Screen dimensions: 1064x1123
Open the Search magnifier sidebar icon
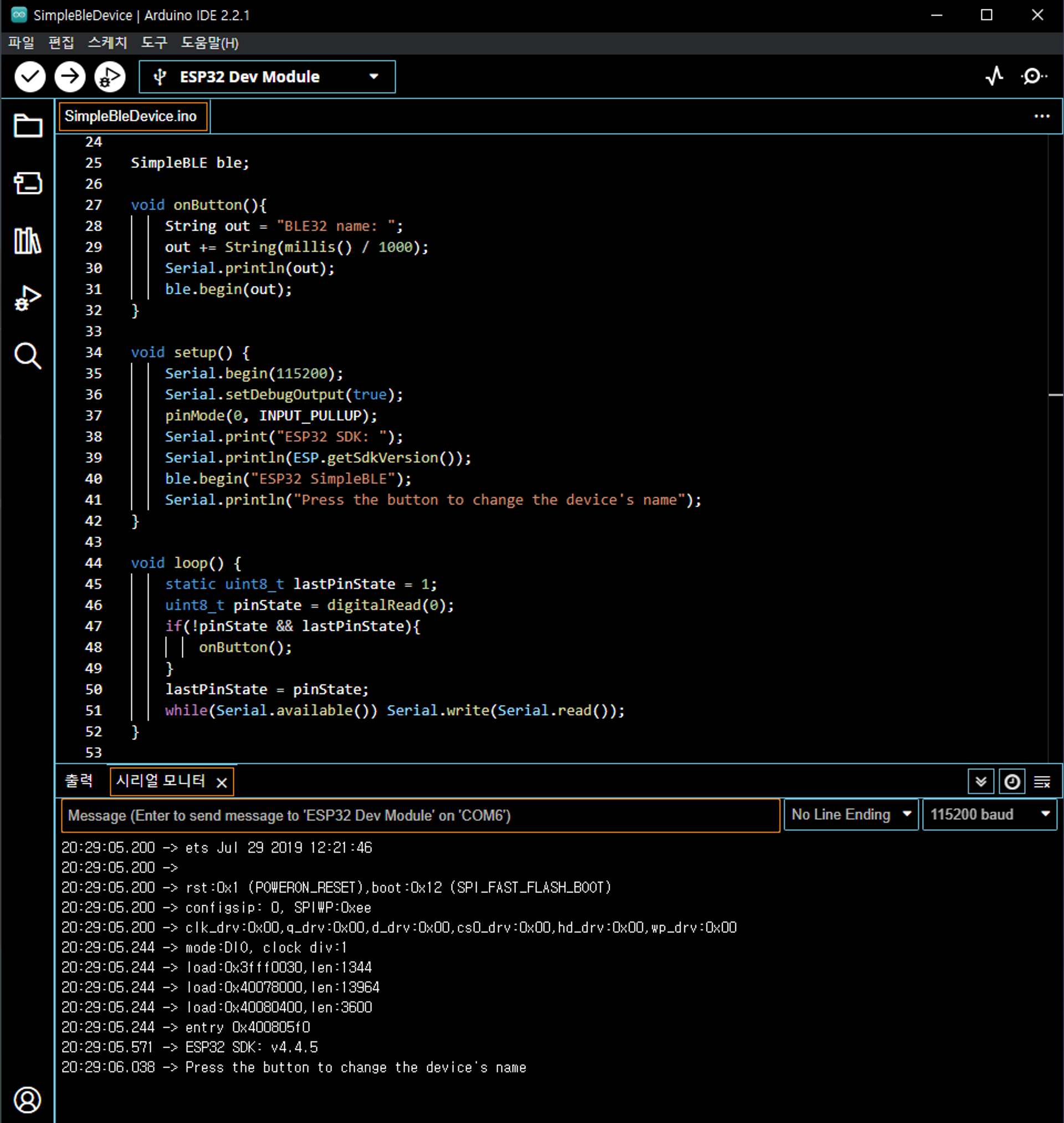pos(27,356)
